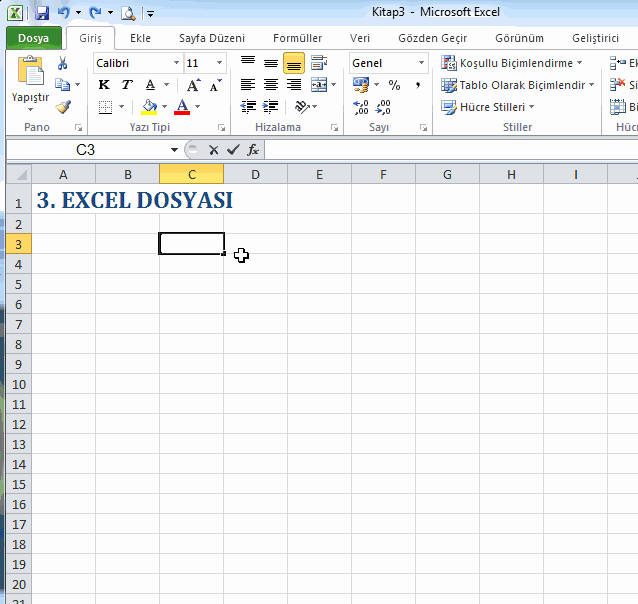Apply percent style format
Image resolution: width=638 pixels, height=604 pixels.
point(394,85)
